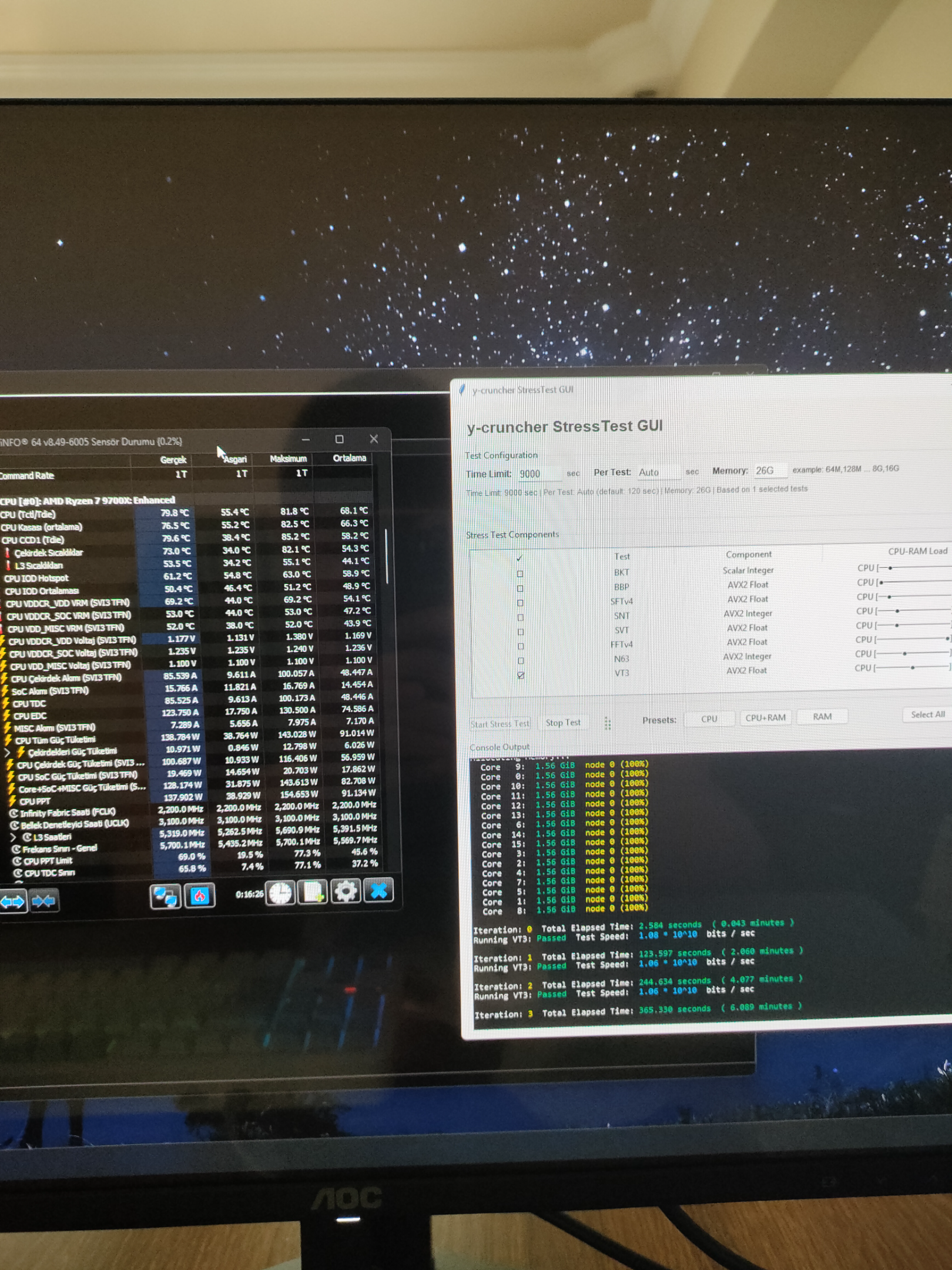Select the SoC Akımı (SVI3 TFN) row
952x1270 pixels.
189,689
